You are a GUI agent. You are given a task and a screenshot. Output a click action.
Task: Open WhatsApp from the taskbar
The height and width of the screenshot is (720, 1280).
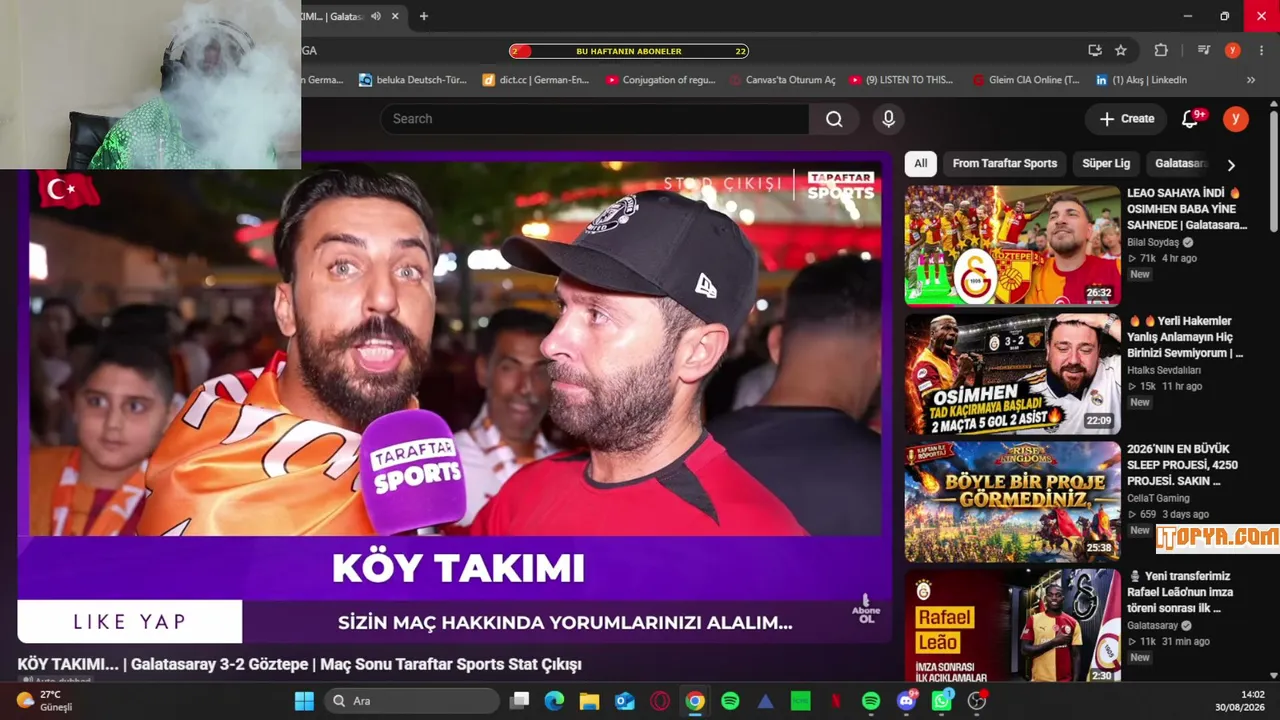[942, 701]
